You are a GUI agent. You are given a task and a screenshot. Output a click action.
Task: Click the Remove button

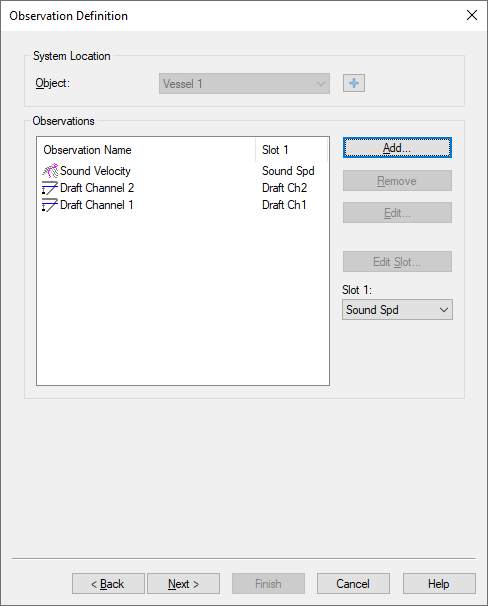click(x=397, y=180)
